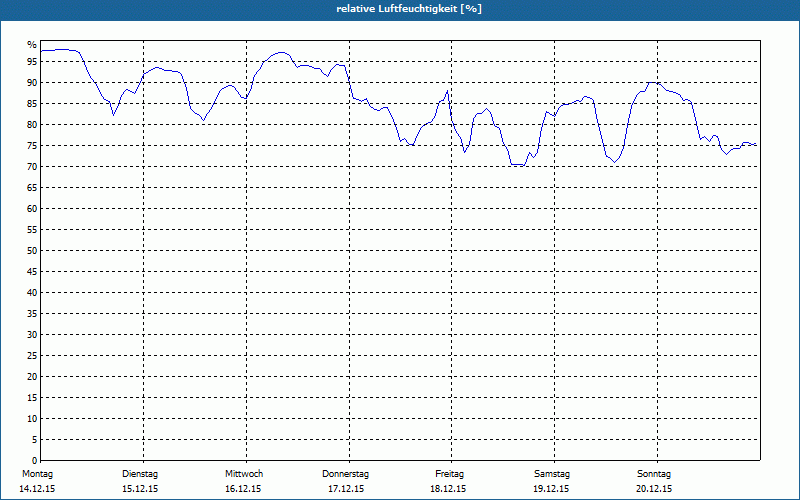Click the y-axis value '20'

point(32,377)
